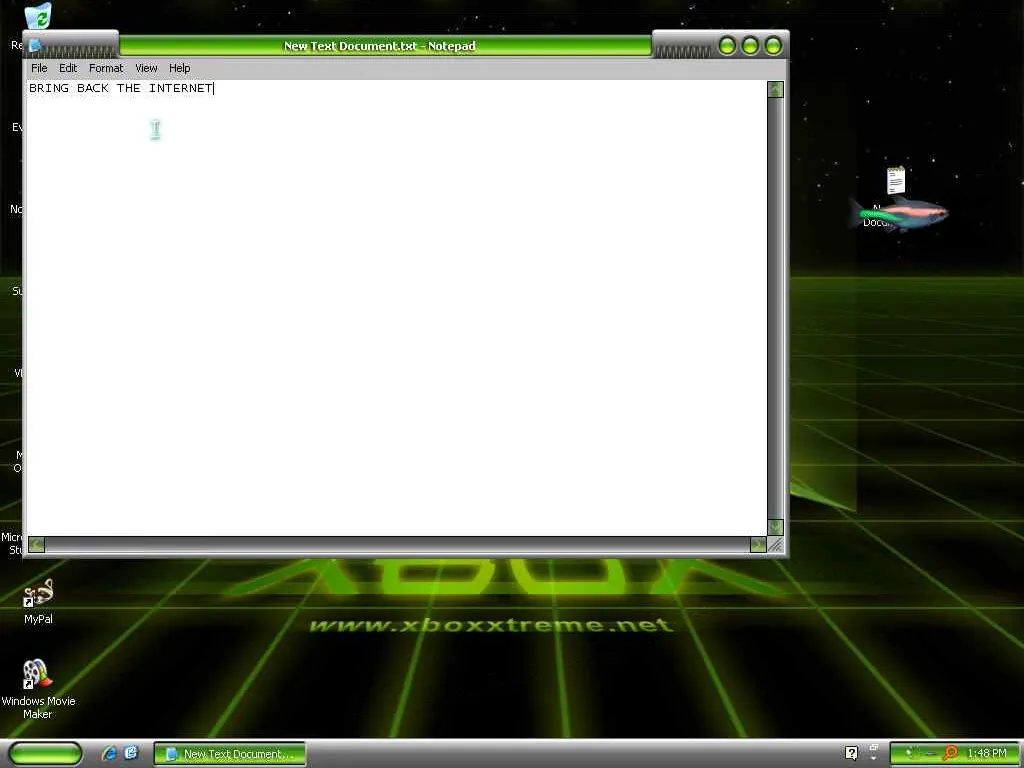
Task: Click in text after BRING BACK THE INTERNET
Action: point(216,88)
